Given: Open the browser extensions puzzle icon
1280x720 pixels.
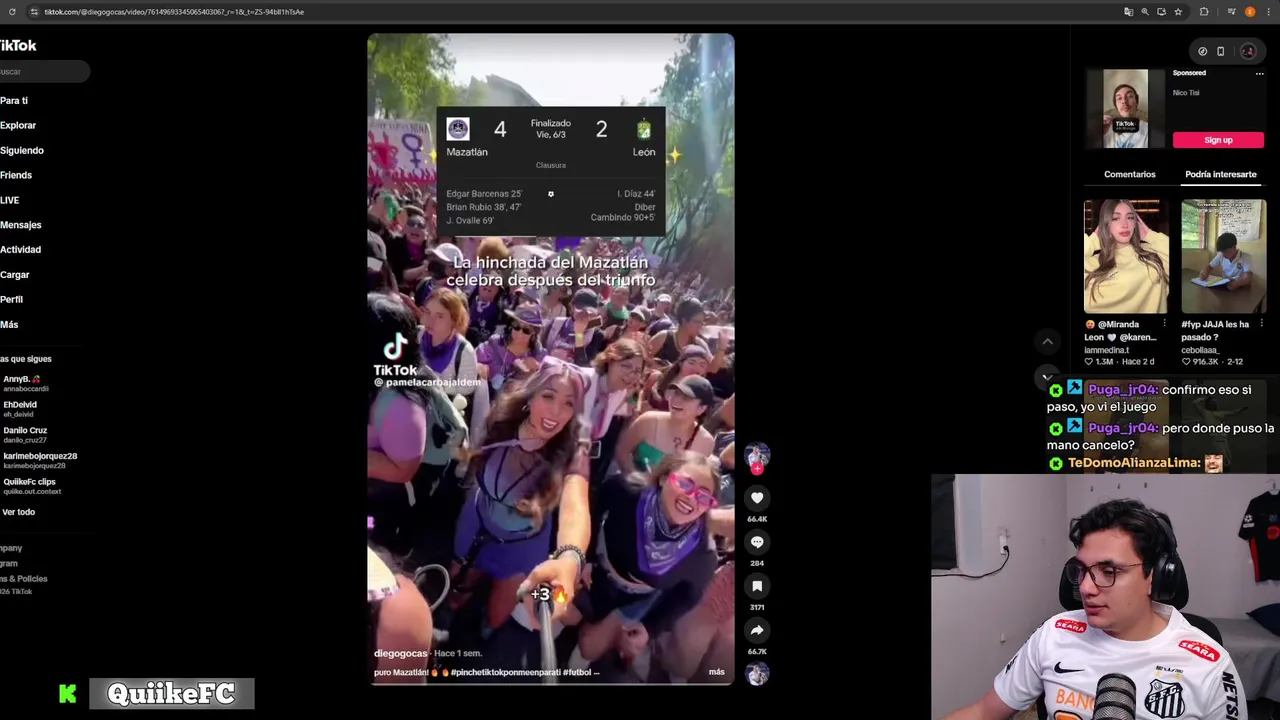Looking at the screenshot, I should click(1204, 12).
